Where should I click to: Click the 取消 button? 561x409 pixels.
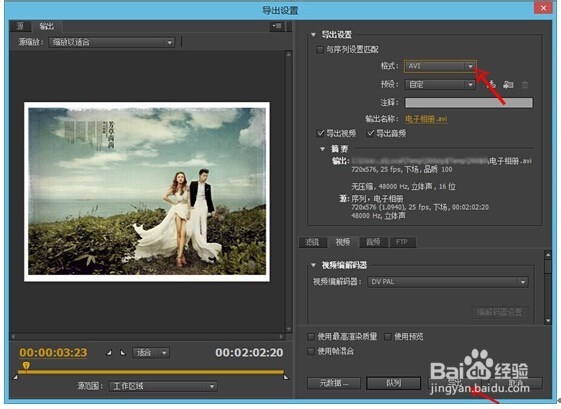[x=516, y=383]
